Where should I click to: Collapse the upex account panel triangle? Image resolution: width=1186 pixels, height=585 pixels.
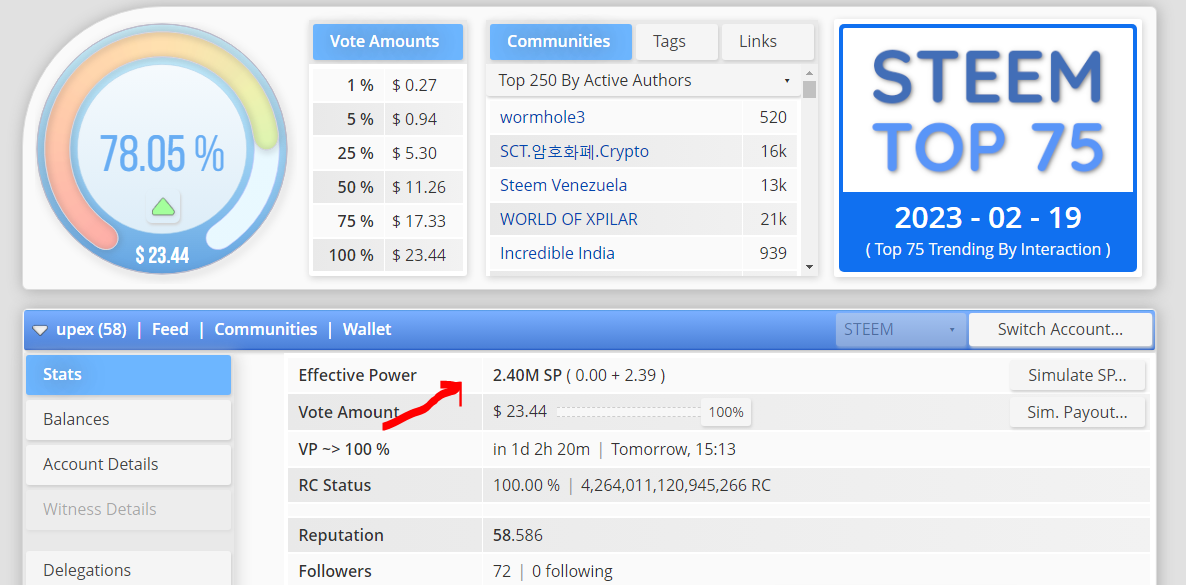41,330
